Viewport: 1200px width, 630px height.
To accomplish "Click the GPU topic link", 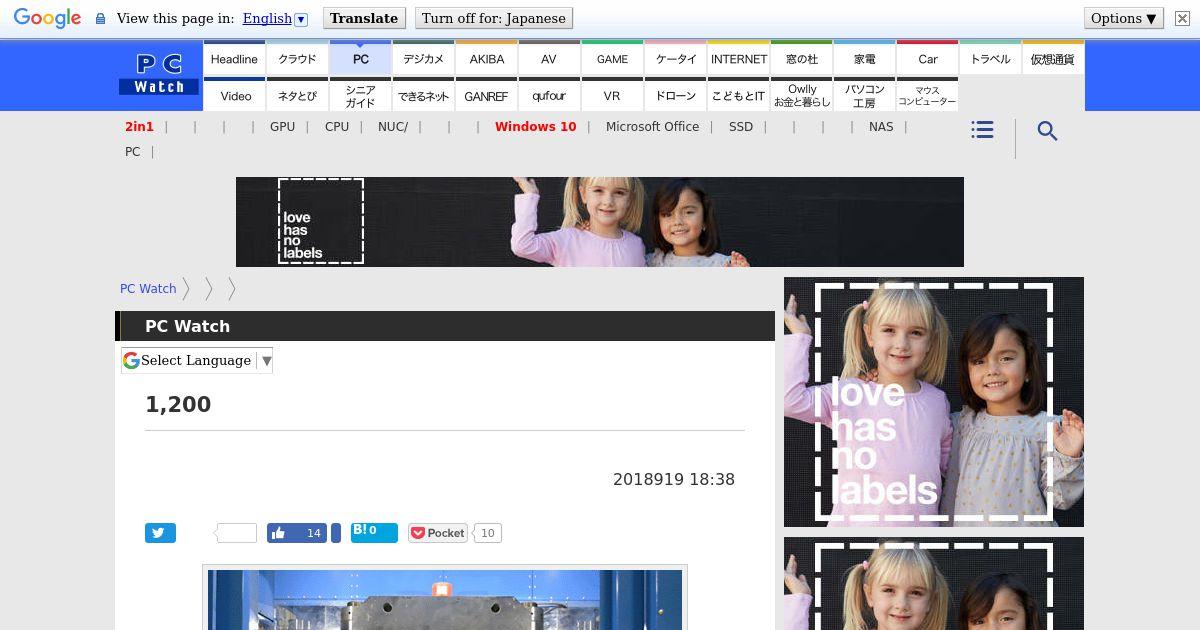I will 282,127.
